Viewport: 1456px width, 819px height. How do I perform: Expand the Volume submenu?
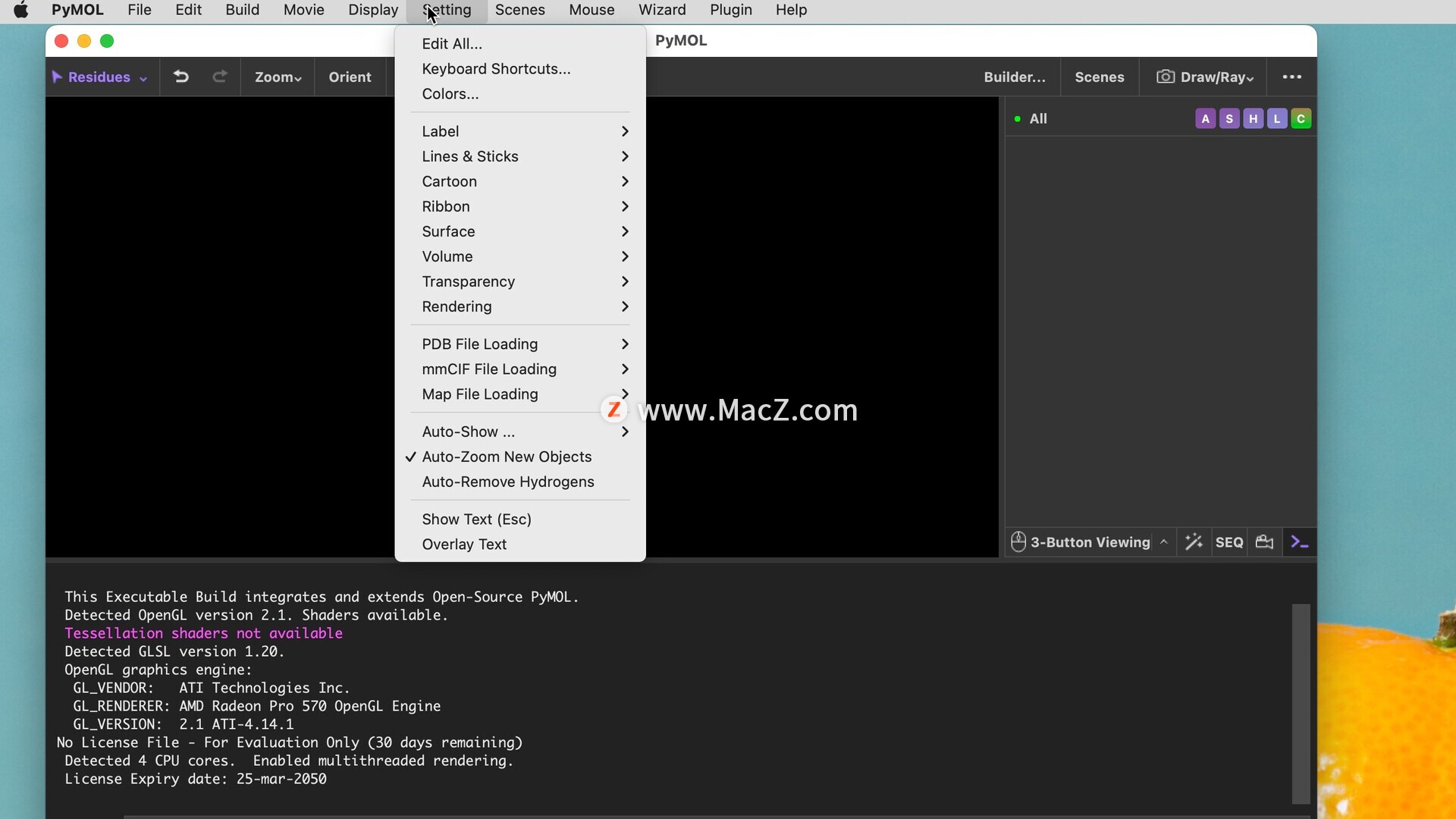[x=520, y=256]
